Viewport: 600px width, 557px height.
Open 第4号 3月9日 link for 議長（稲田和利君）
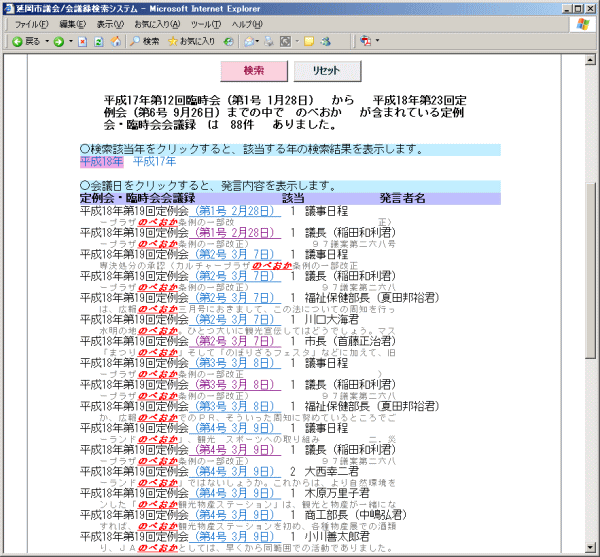coord(235,450)
